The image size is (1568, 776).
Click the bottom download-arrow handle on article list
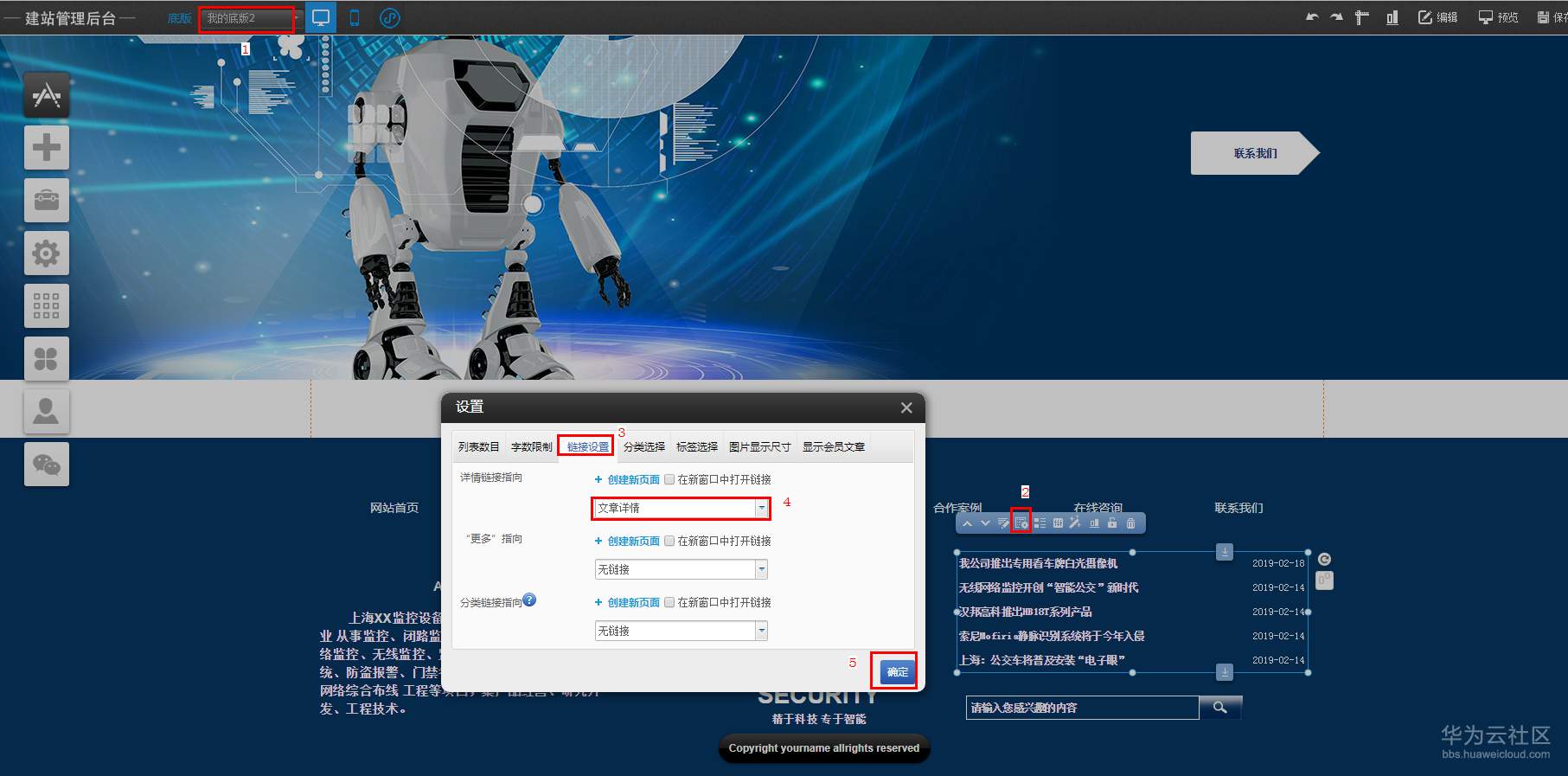coord(1225,671)
